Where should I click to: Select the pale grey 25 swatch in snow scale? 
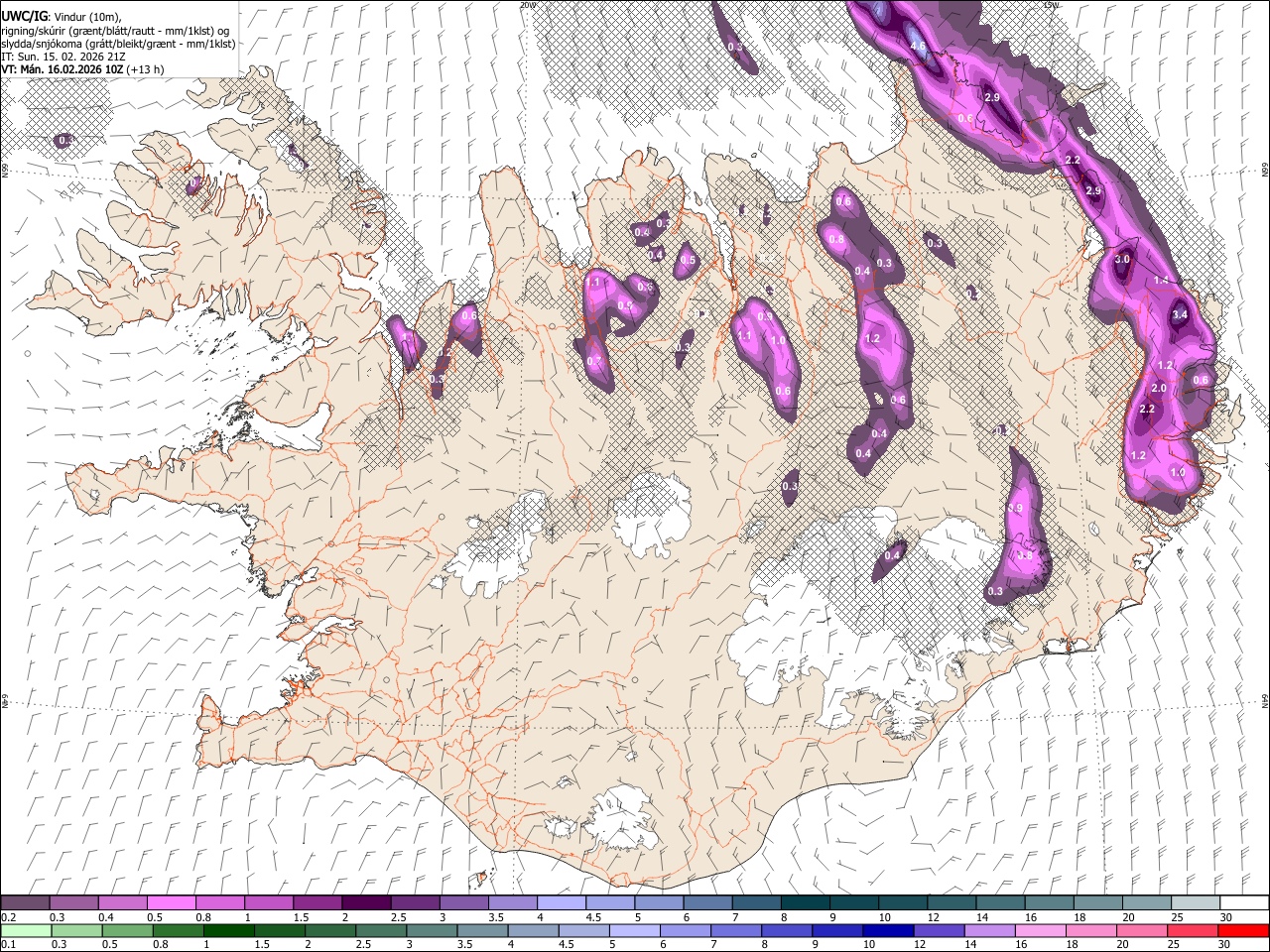click(x=1196, y=903)
